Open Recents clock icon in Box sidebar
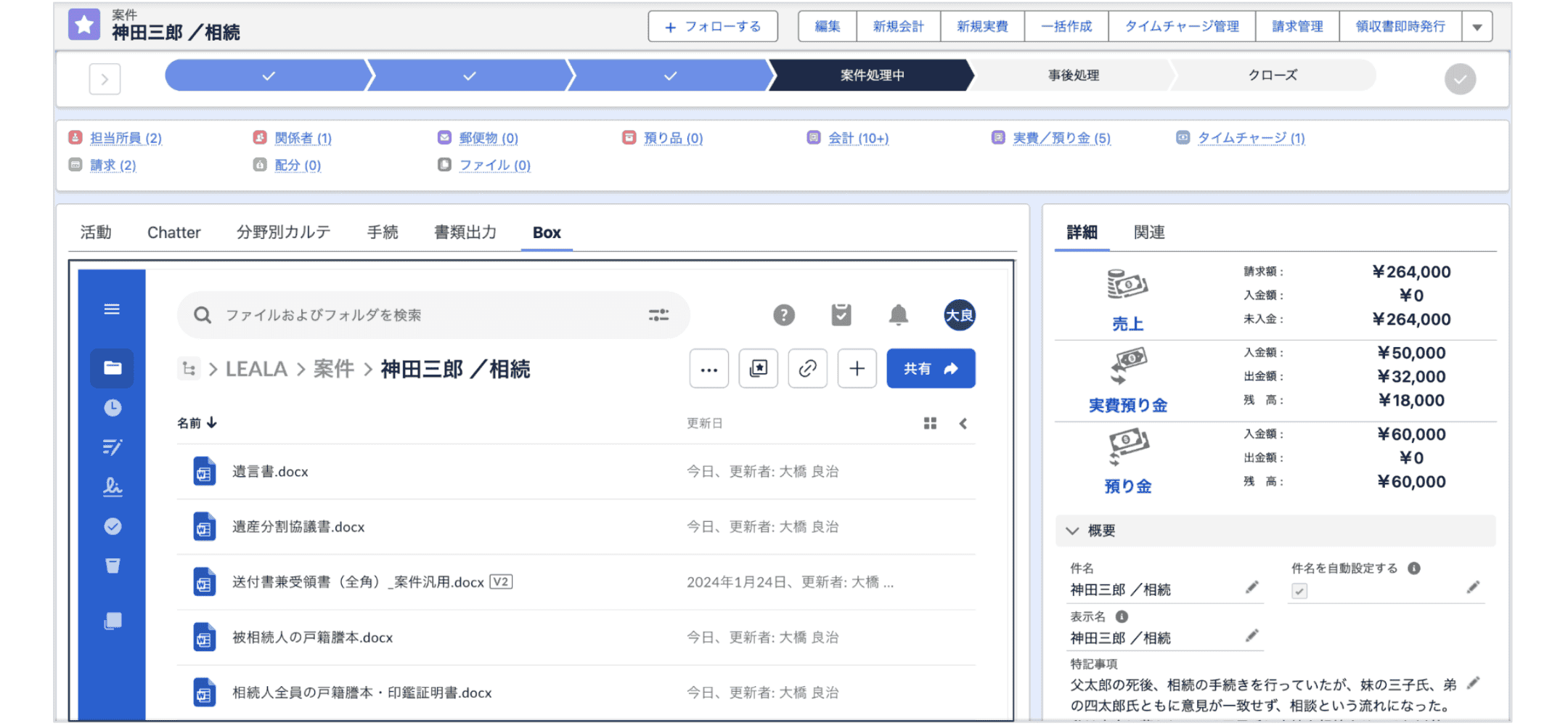 tap(113, 408)
